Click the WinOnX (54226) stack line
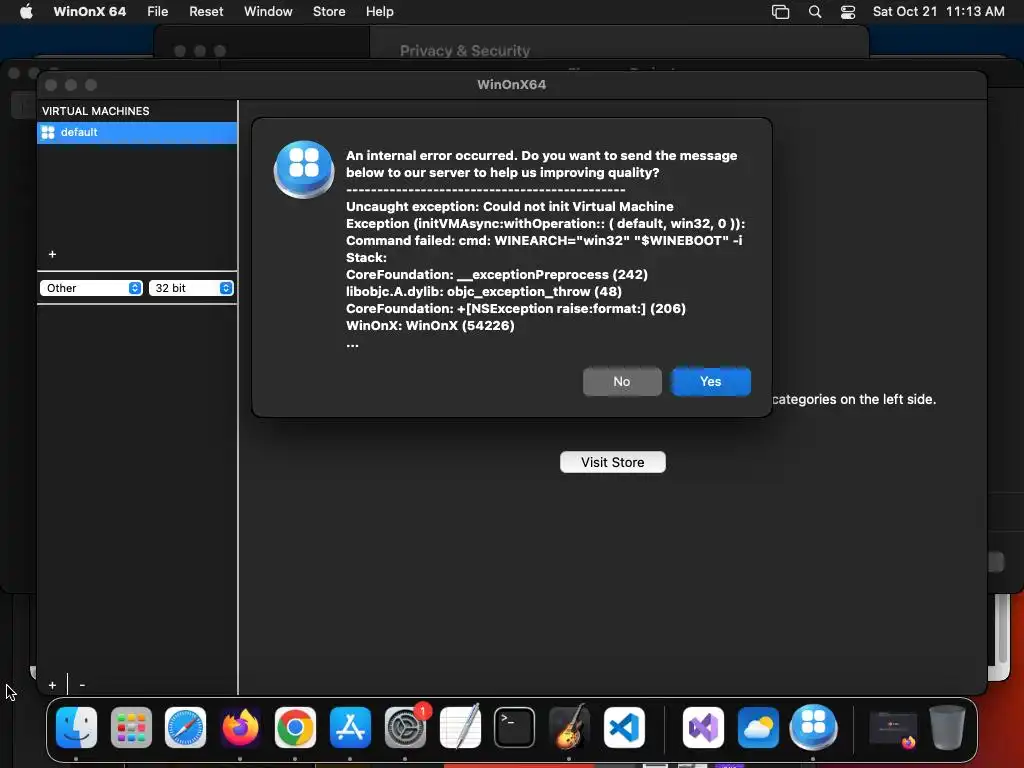1024x768 pixels. (430, 325)
